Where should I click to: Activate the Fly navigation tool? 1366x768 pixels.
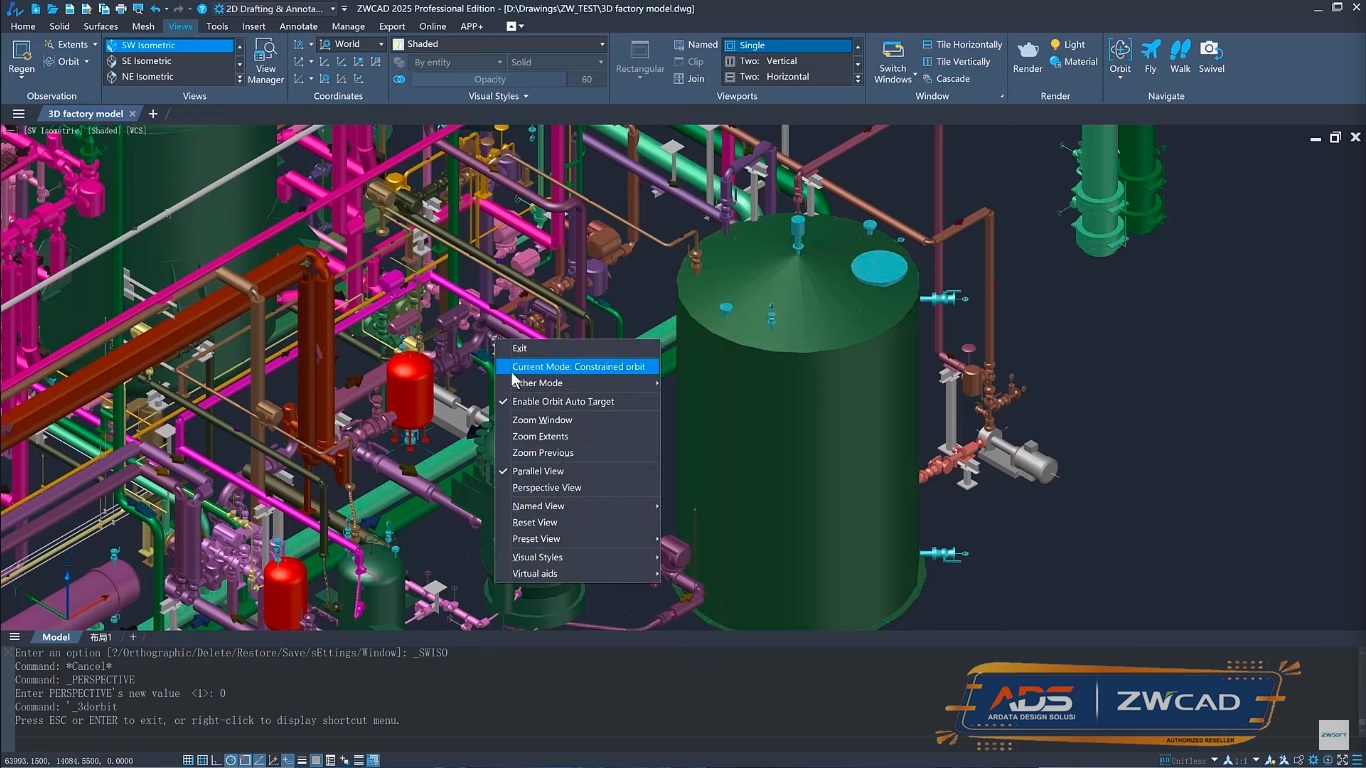(1151, 56)
